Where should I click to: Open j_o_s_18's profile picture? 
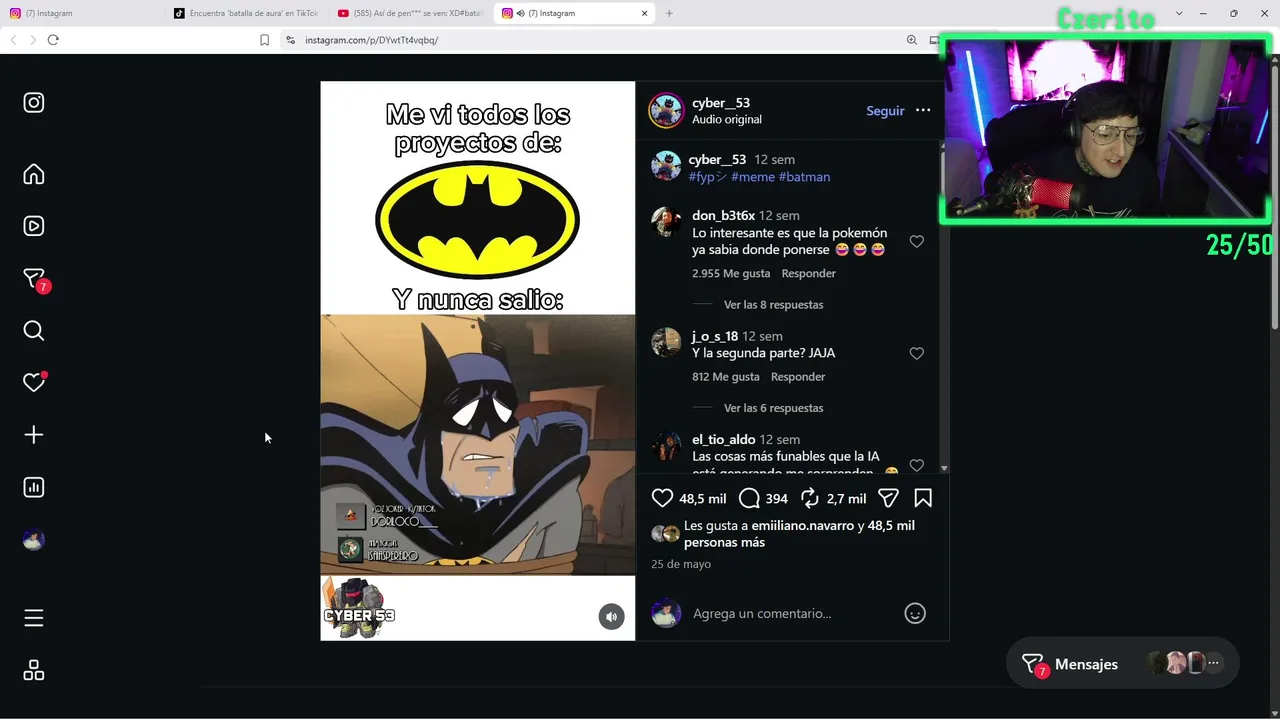pyautogui.click(x=666, y=342)
